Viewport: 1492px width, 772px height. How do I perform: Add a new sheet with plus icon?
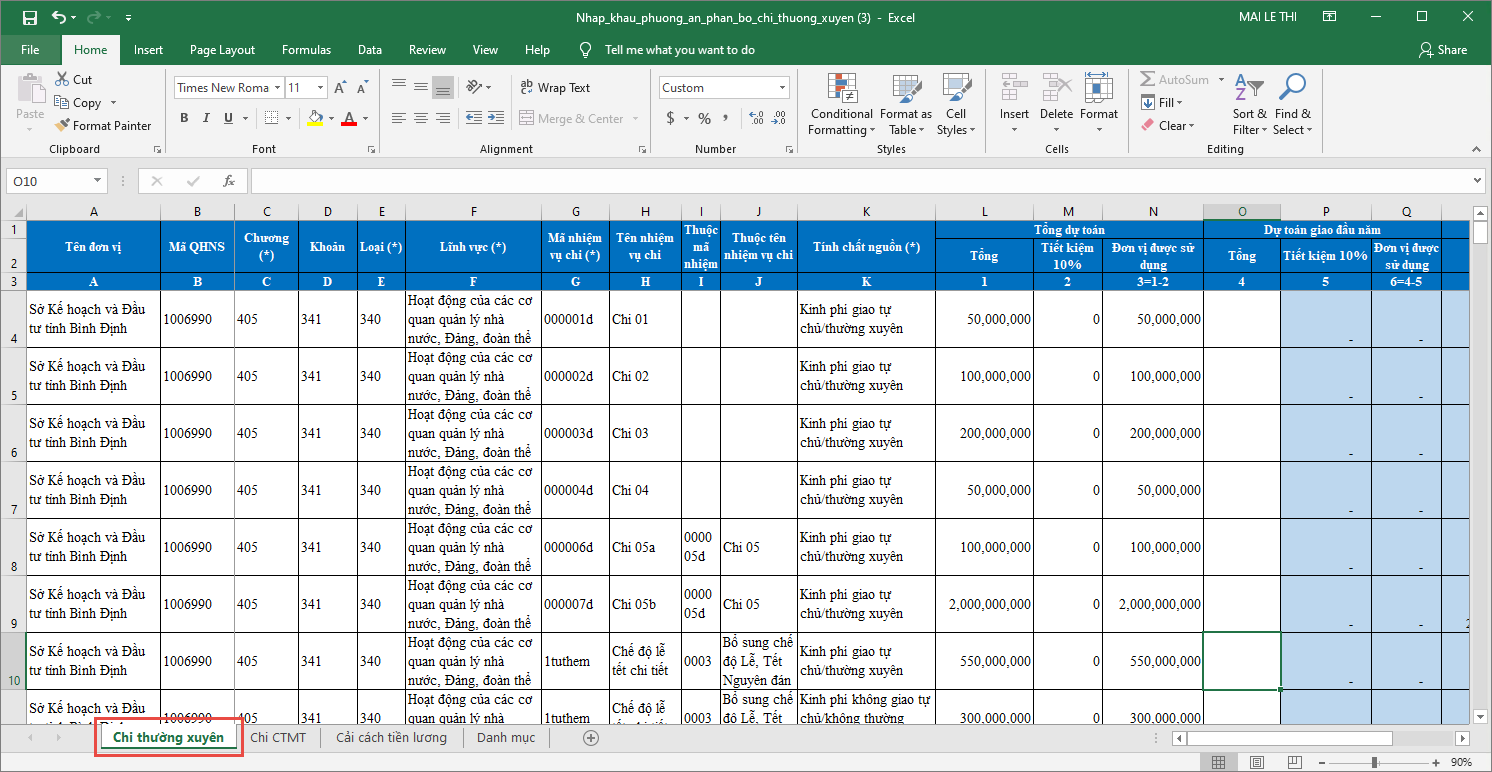[x=591, y=738]
